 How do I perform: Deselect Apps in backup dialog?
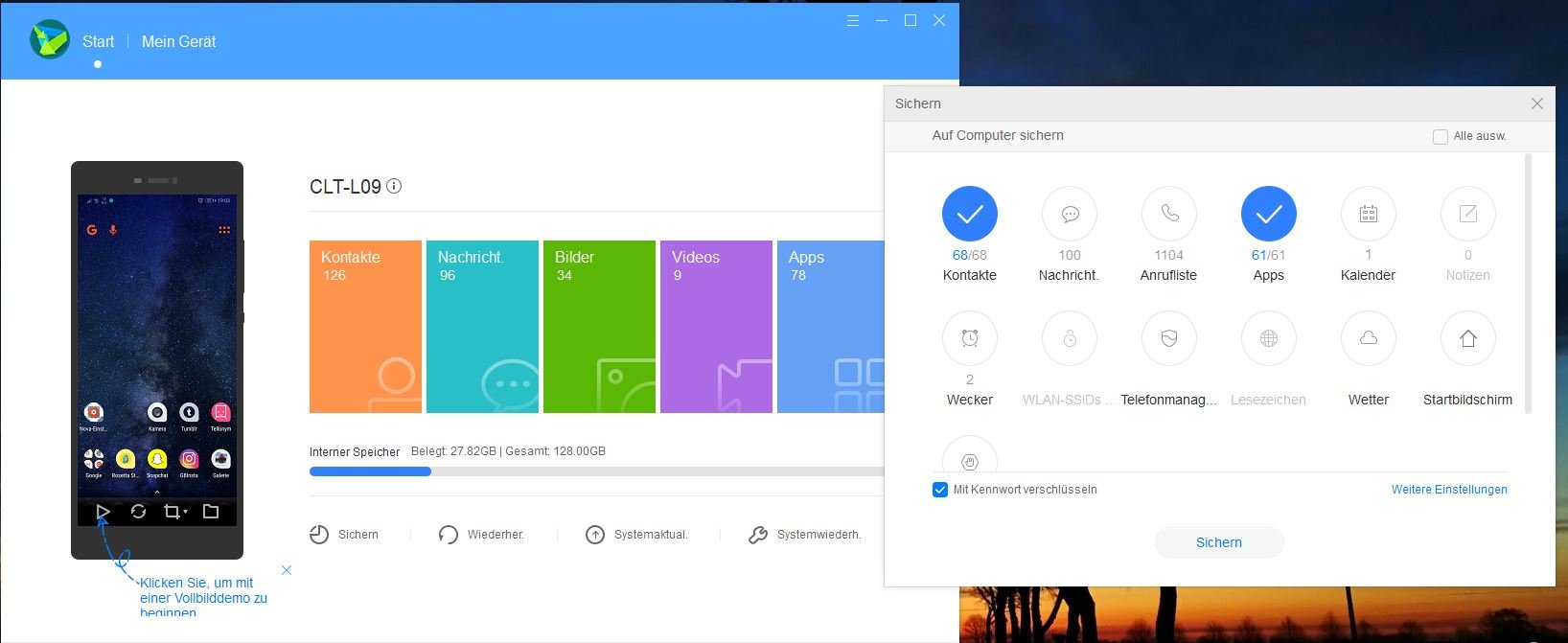tap(1269, 214)
